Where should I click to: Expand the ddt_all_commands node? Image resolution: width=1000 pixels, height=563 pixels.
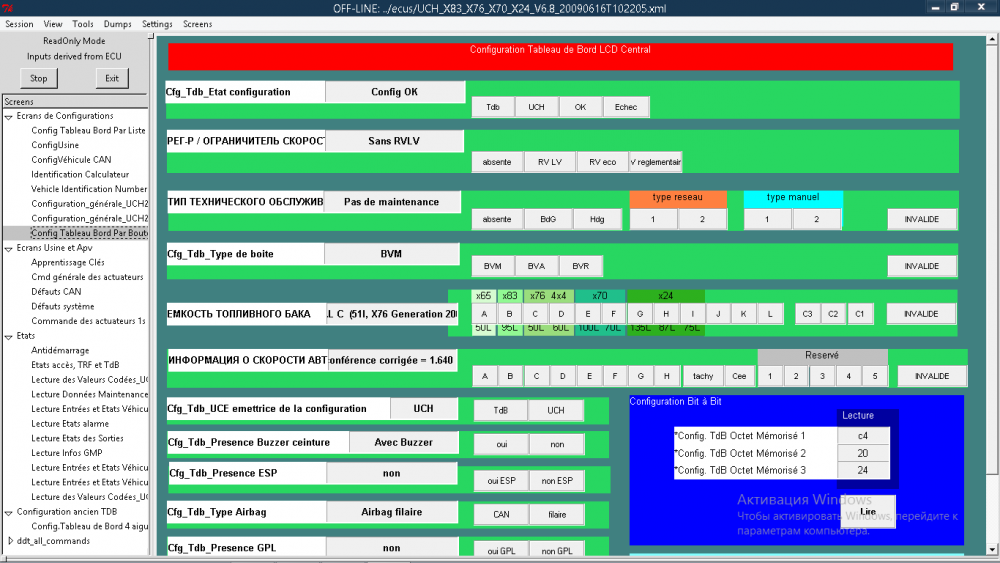(x=10, y=541)
